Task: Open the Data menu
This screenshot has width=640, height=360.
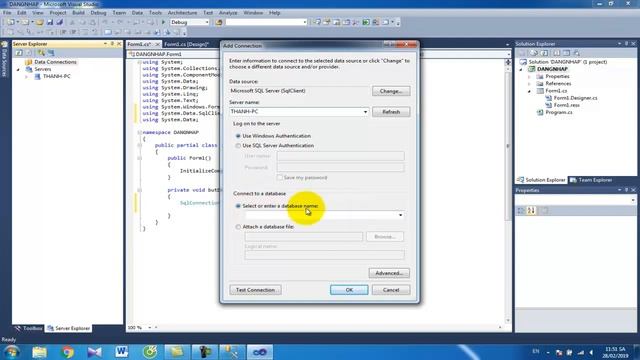Action: [137, 13]
